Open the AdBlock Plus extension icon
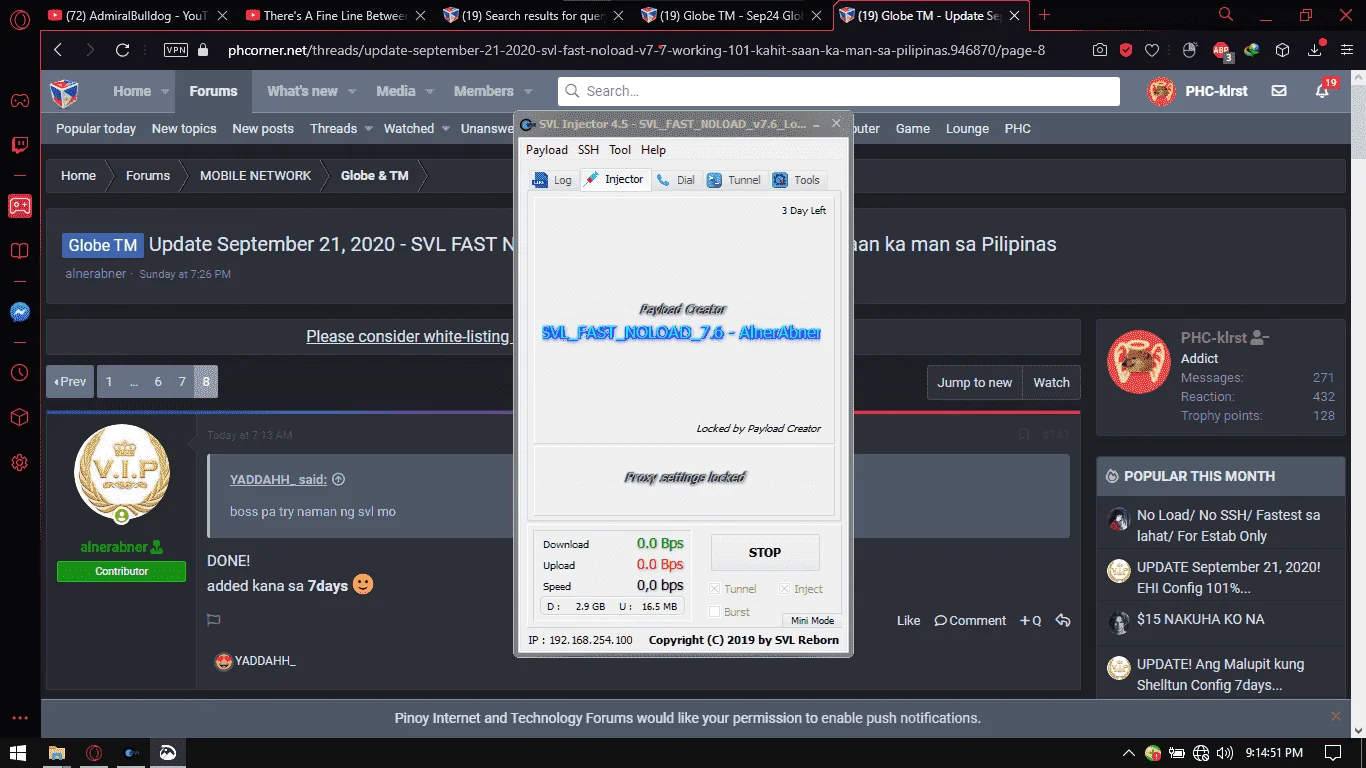This screenshot has width=1366, height=768. 1221,50
